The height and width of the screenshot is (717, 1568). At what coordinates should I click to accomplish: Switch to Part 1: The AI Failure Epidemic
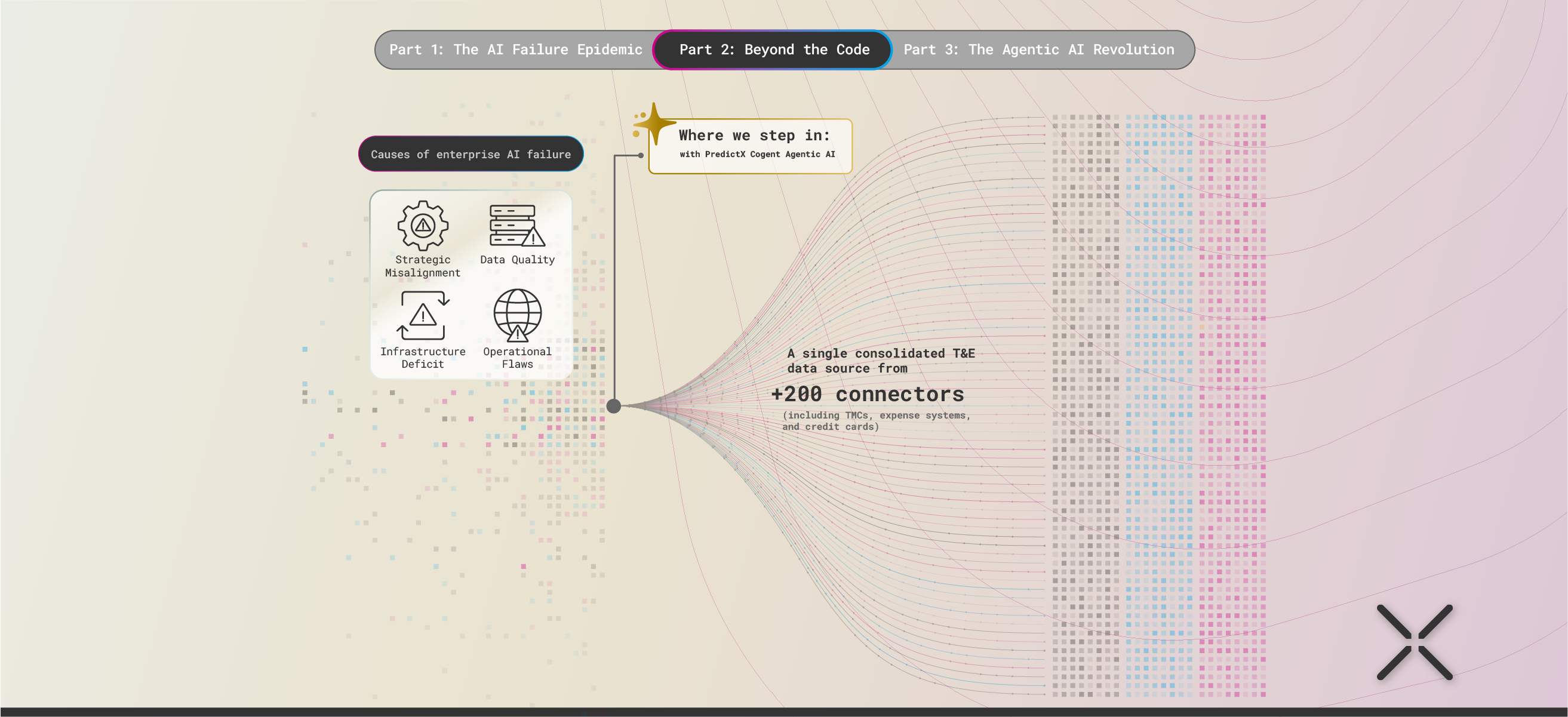(x=515, y=50)
